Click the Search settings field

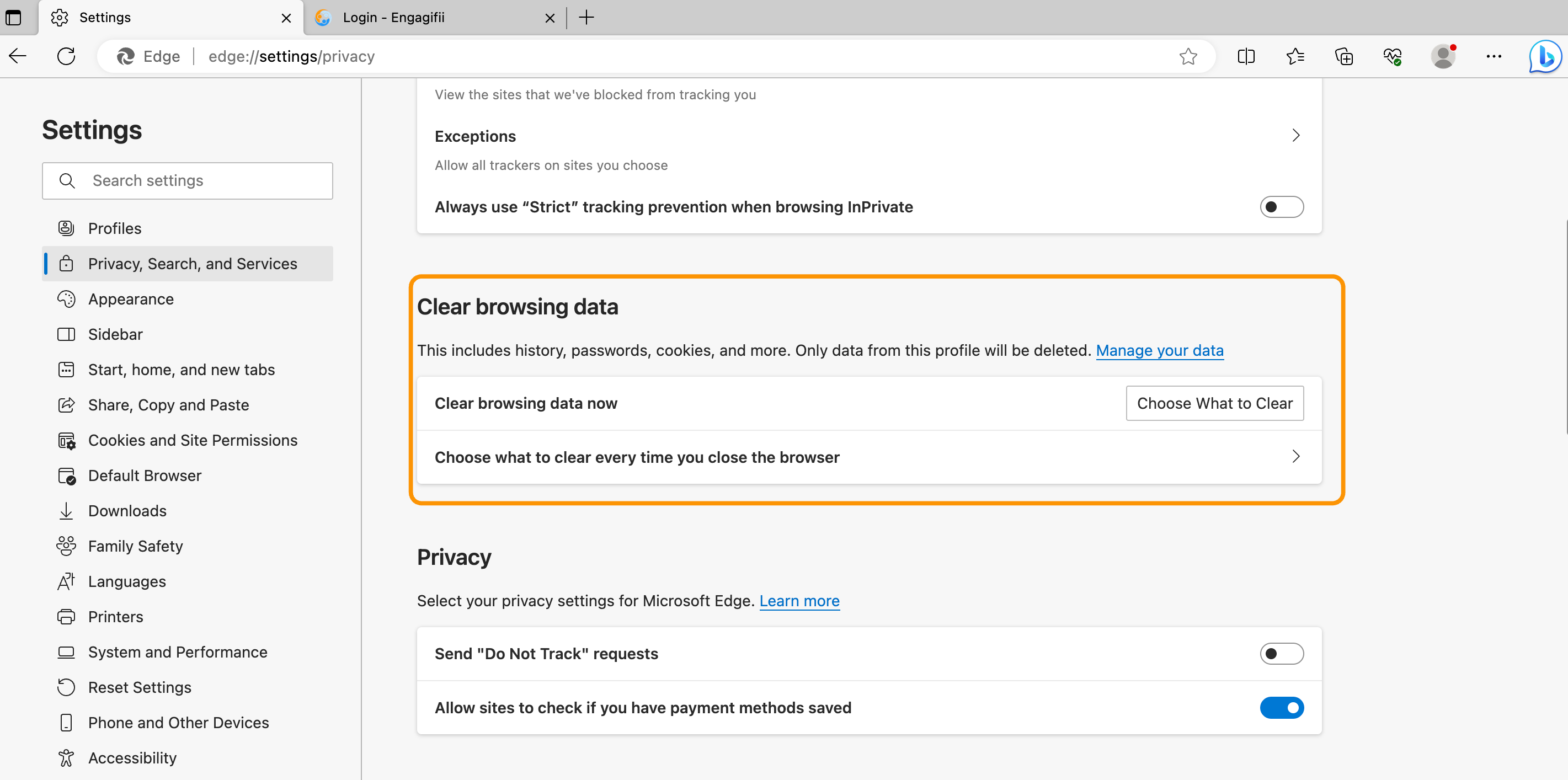coord(188,181)
